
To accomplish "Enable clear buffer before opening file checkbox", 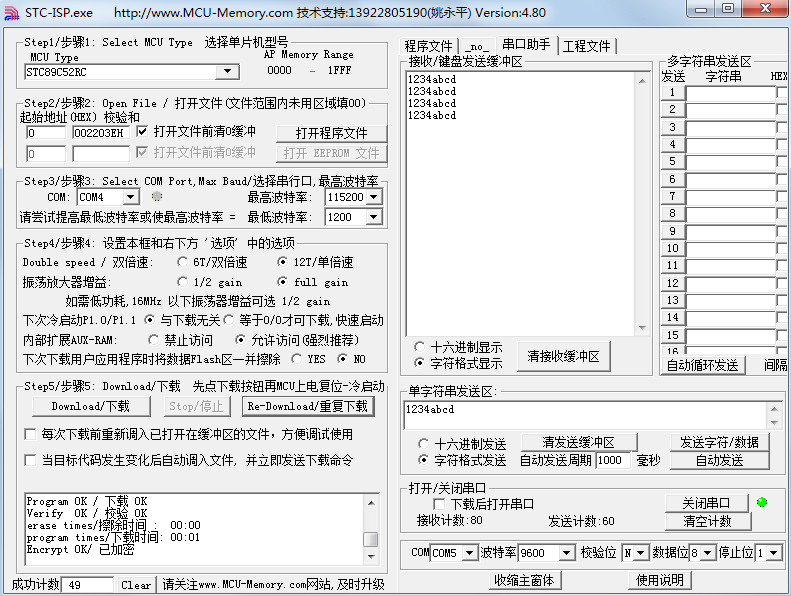I will (x=142, y=132).
